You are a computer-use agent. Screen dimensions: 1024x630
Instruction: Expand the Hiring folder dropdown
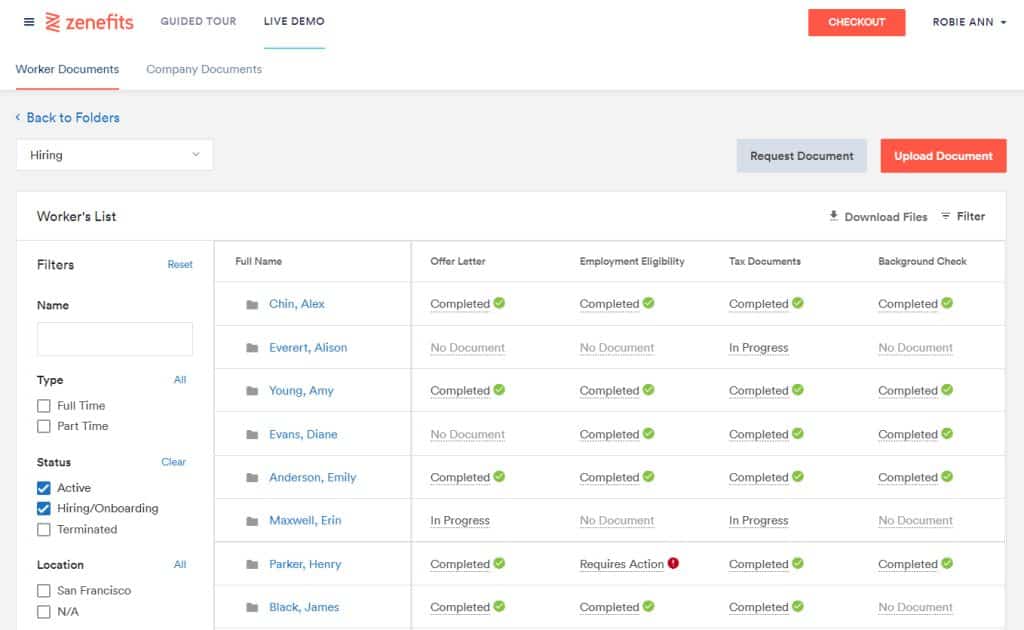click(x=115, y=155)
